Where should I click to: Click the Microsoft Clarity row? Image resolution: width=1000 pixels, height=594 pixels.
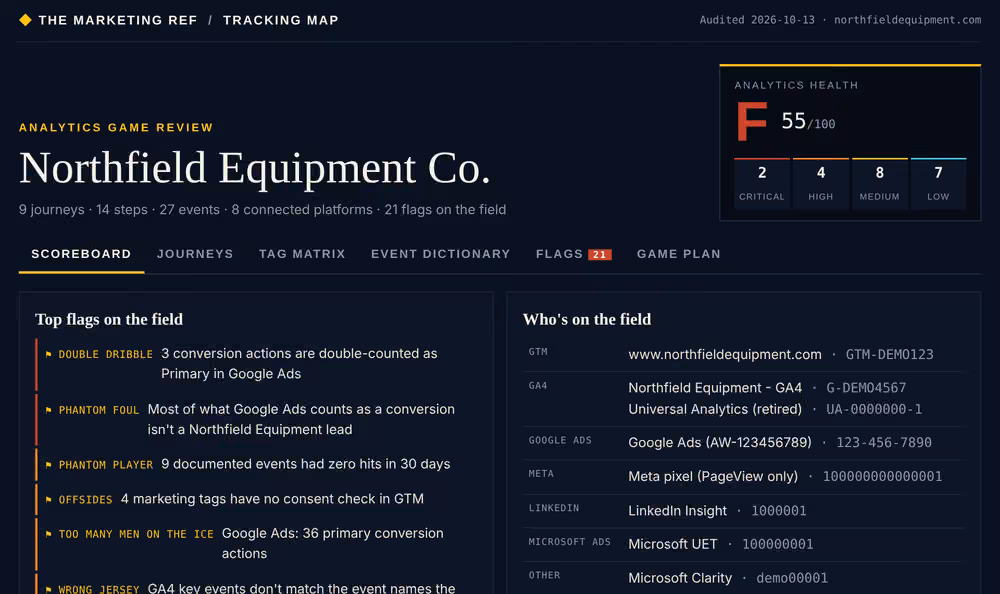(x=743, y=578)
